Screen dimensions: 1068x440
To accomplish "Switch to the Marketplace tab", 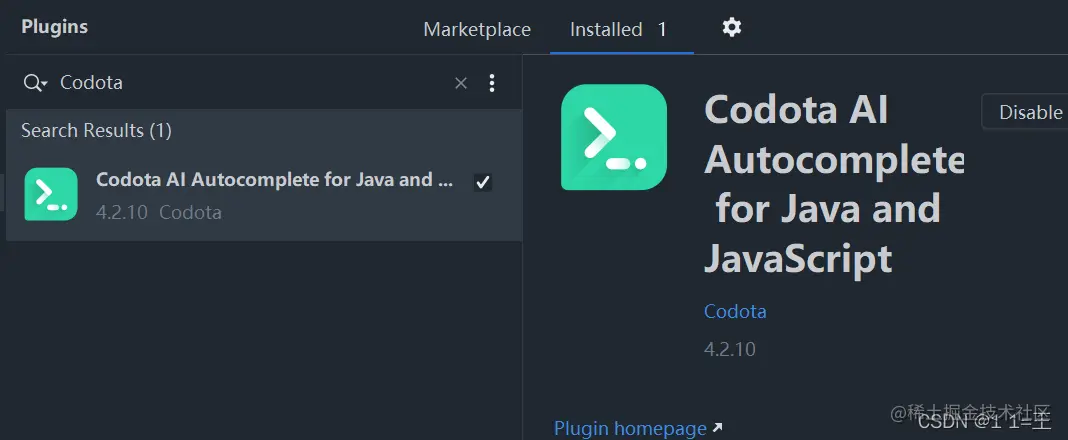I will (x=477, y=29).
